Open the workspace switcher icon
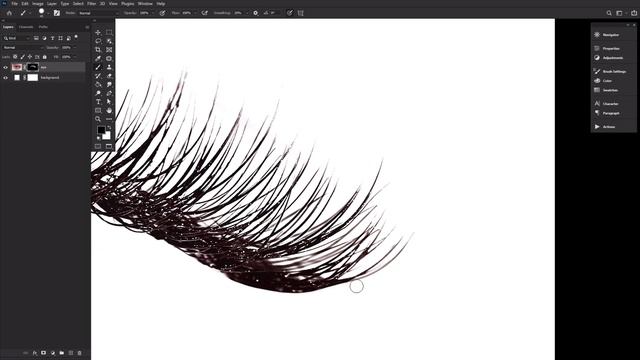This screenshot has height=360, width=640. tap(620, 13)
